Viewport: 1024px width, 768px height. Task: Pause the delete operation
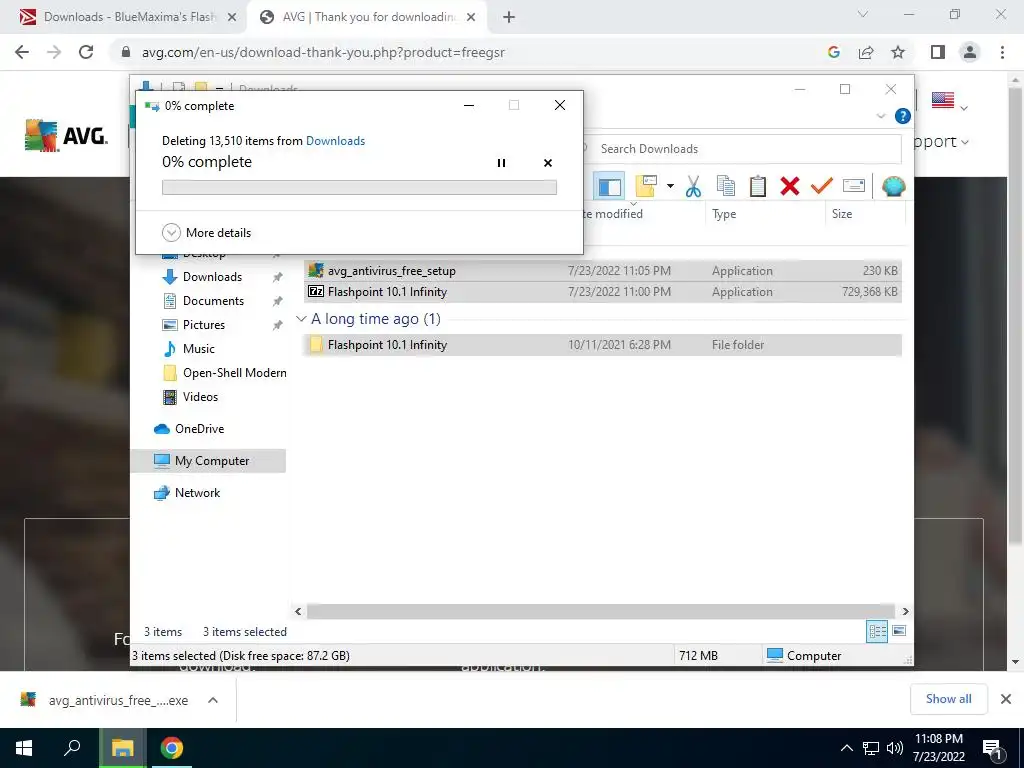tap(502, 163)
